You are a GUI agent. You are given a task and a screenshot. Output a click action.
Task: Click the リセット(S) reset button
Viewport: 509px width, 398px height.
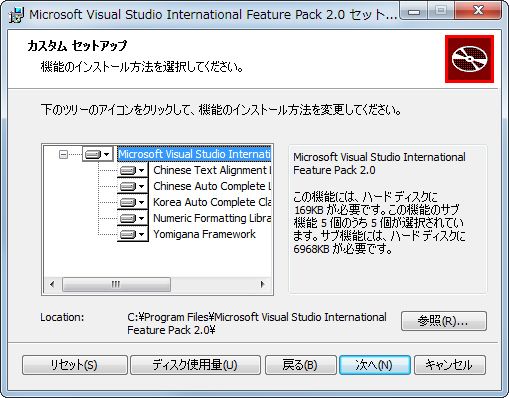(x=75, y=365)
